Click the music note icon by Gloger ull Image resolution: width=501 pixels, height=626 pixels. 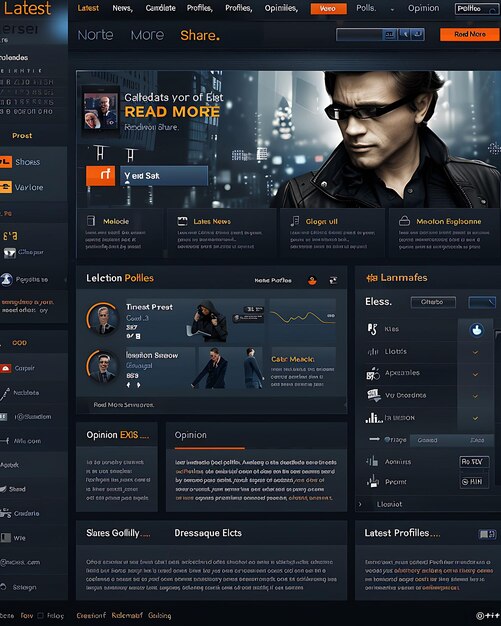click(x=295, y=221)
